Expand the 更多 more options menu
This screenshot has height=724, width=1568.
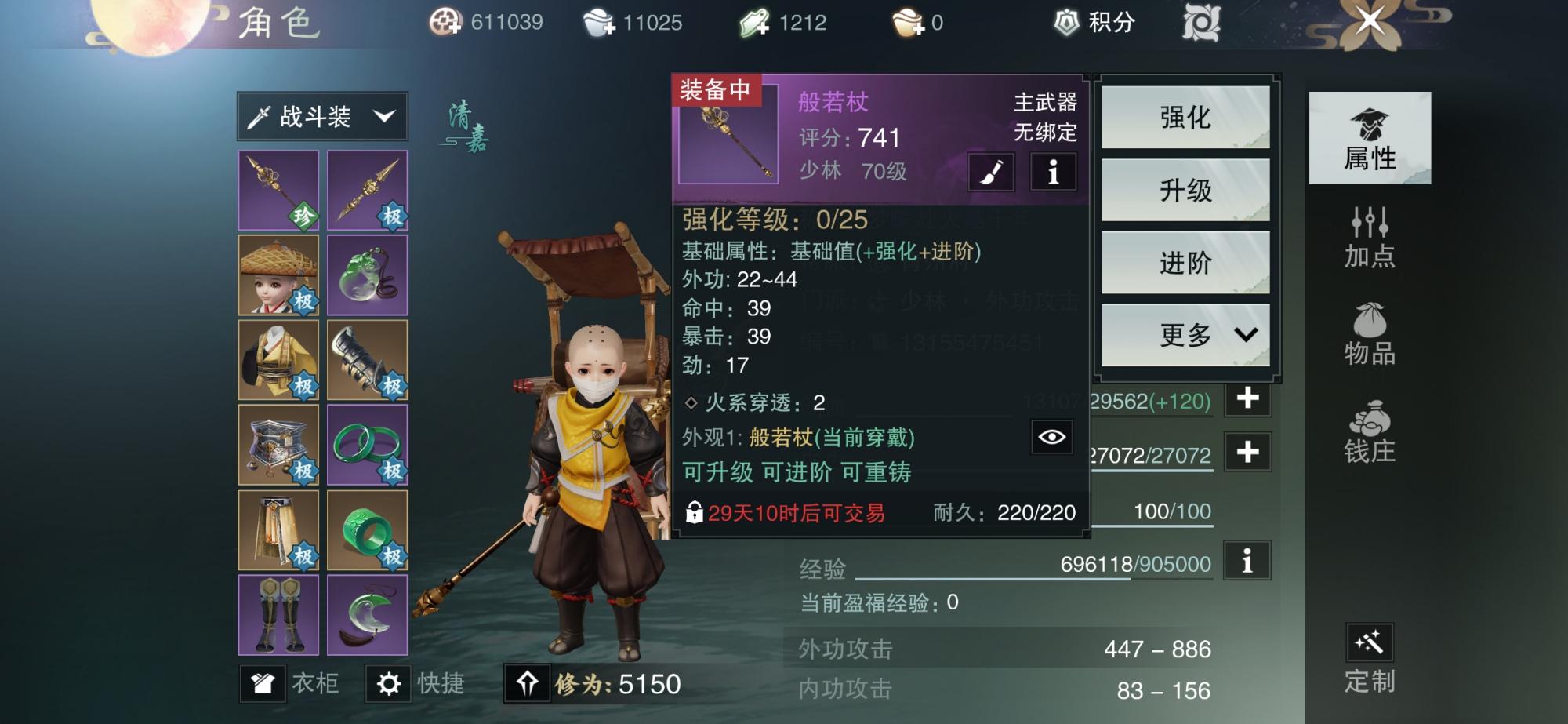pyautogui.click(x=1185, y=335)
